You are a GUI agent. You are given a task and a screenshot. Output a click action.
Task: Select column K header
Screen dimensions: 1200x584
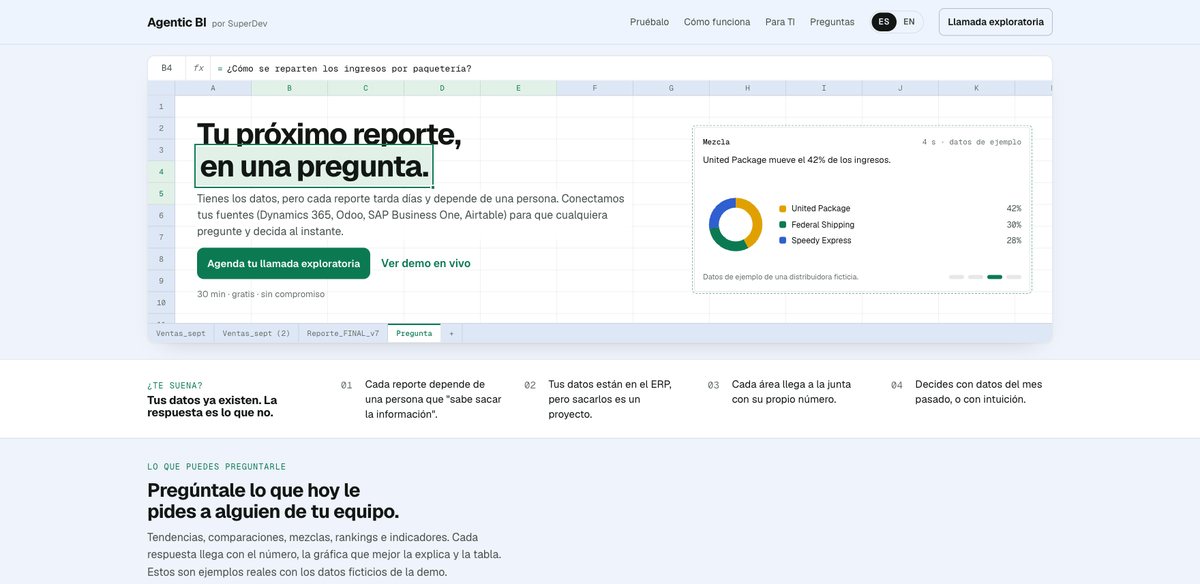click(976, 88)
